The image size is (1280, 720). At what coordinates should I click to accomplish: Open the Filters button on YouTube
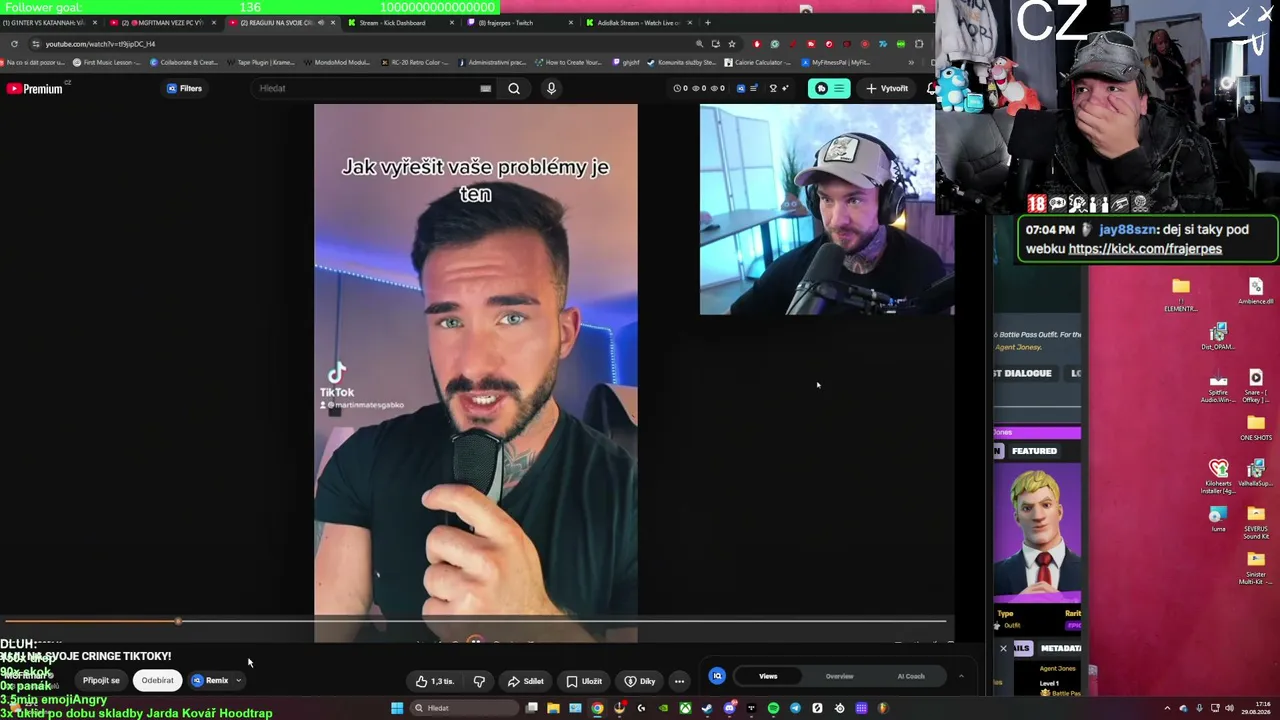pos(184,88)
